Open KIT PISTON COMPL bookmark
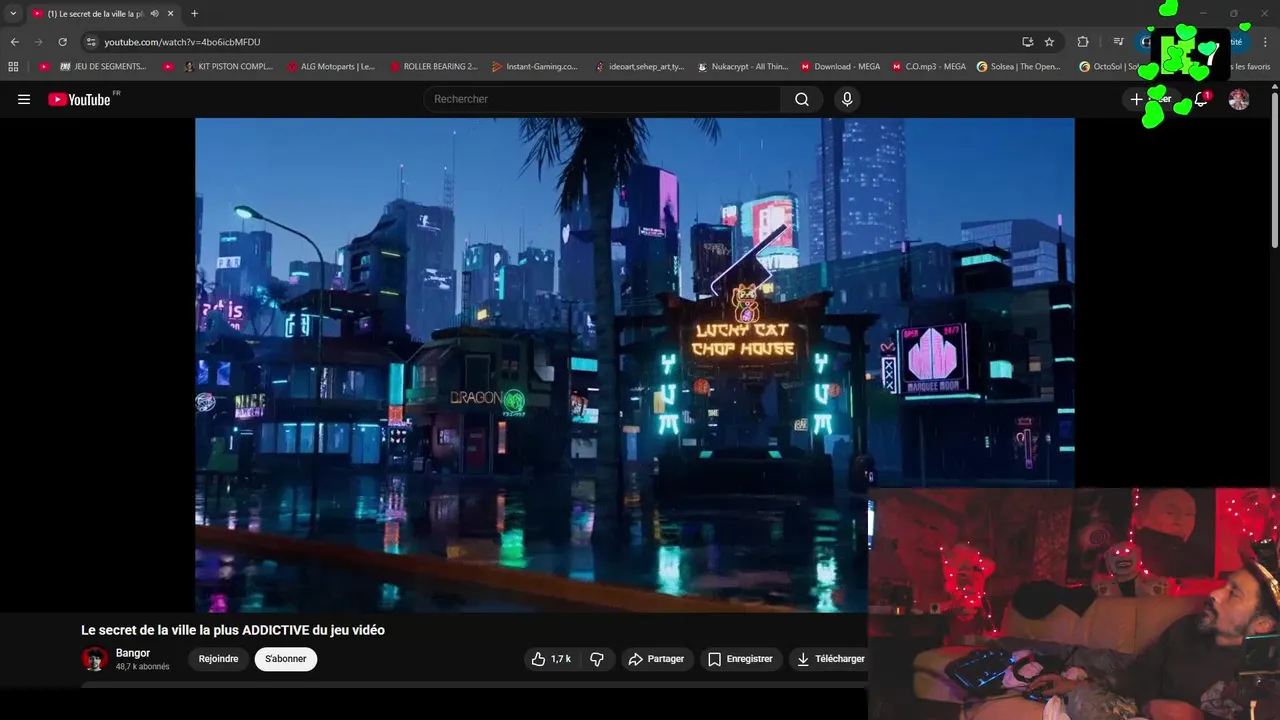The height and width of the screenshot is (720, 1280). click(227, 67)
